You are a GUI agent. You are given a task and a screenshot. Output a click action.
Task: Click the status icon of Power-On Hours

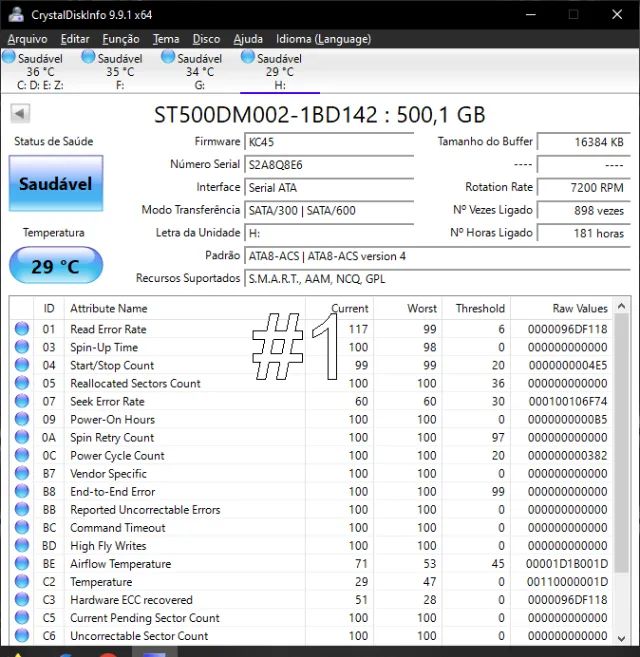[x=22, y=419]
